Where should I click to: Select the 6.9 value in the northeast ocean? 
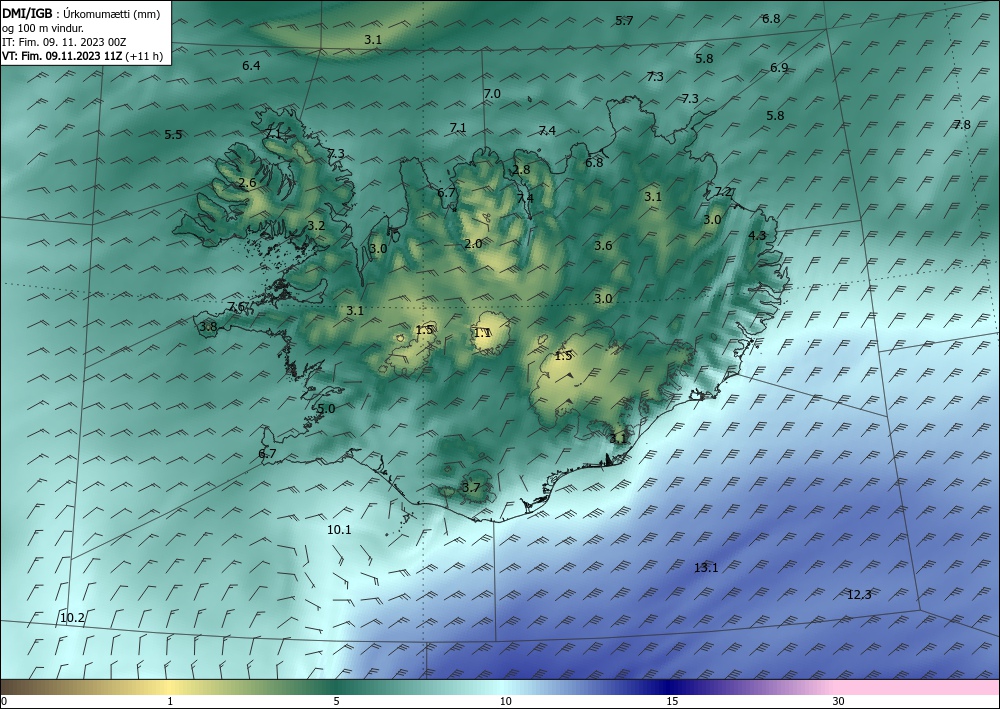tap(779, 68)
